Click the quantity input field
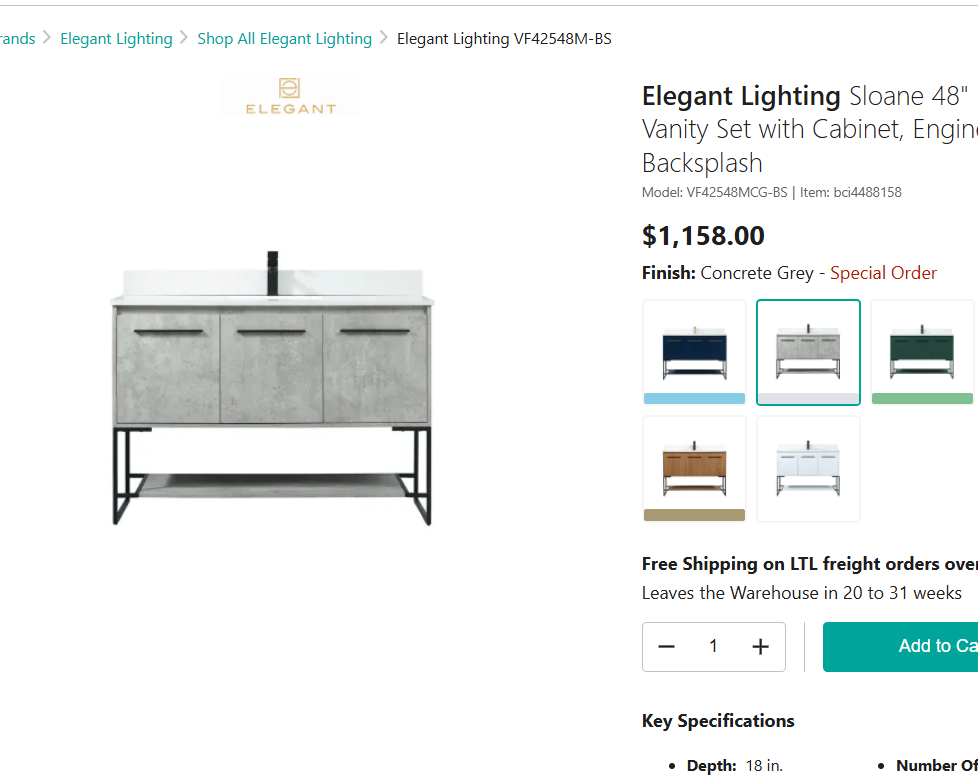This screenshot has height=781, width=978. click(x=713, y=647)
